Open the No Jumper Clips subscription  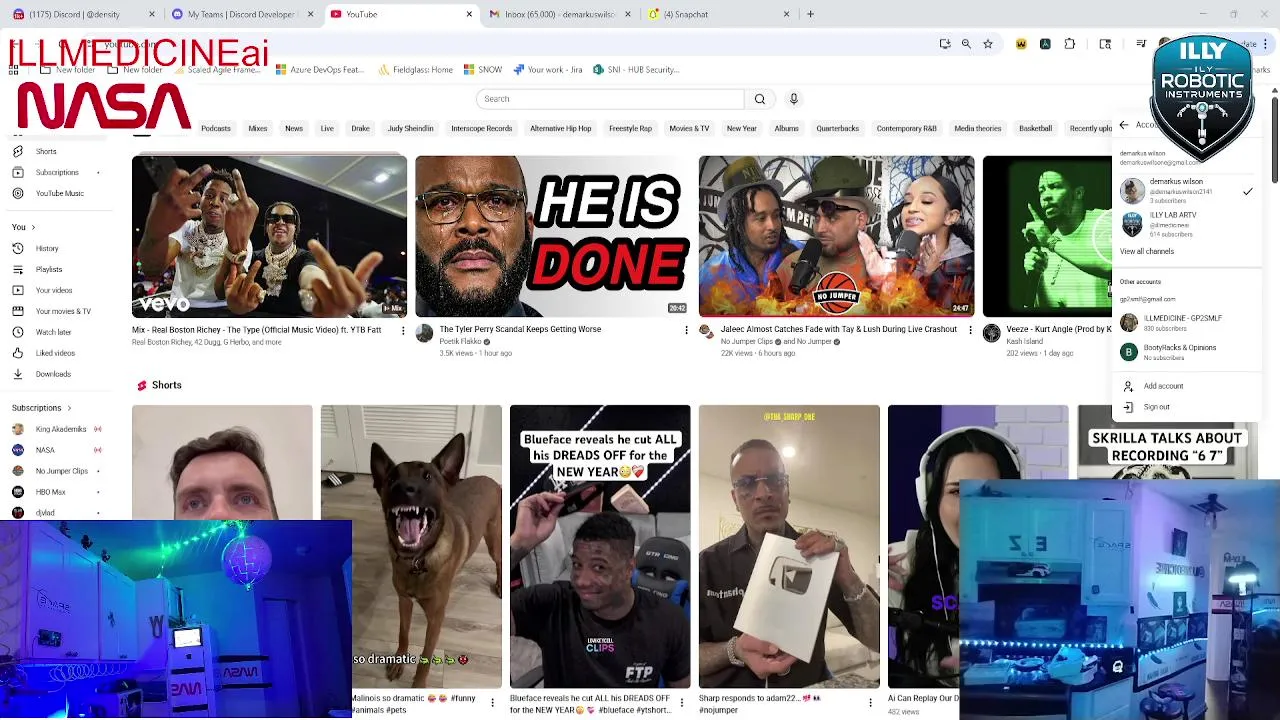[61, 471]
